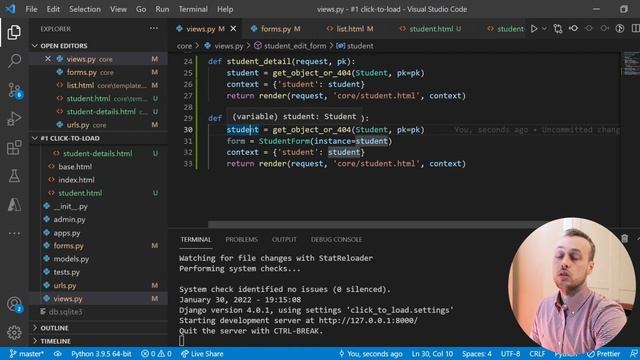The image size is (640, 360).
Task: Click the master branch indicator
Action: pos(27,353)
